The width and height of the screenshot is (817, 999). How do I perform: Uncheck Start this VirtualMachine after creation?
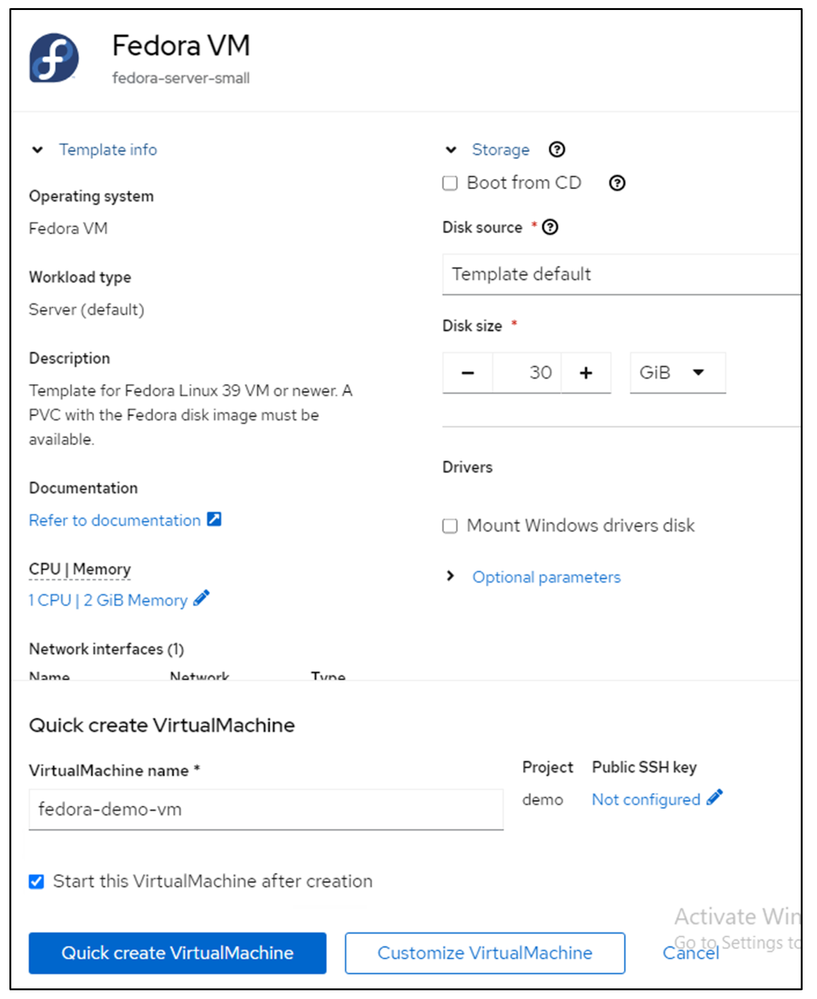point(37,882)
